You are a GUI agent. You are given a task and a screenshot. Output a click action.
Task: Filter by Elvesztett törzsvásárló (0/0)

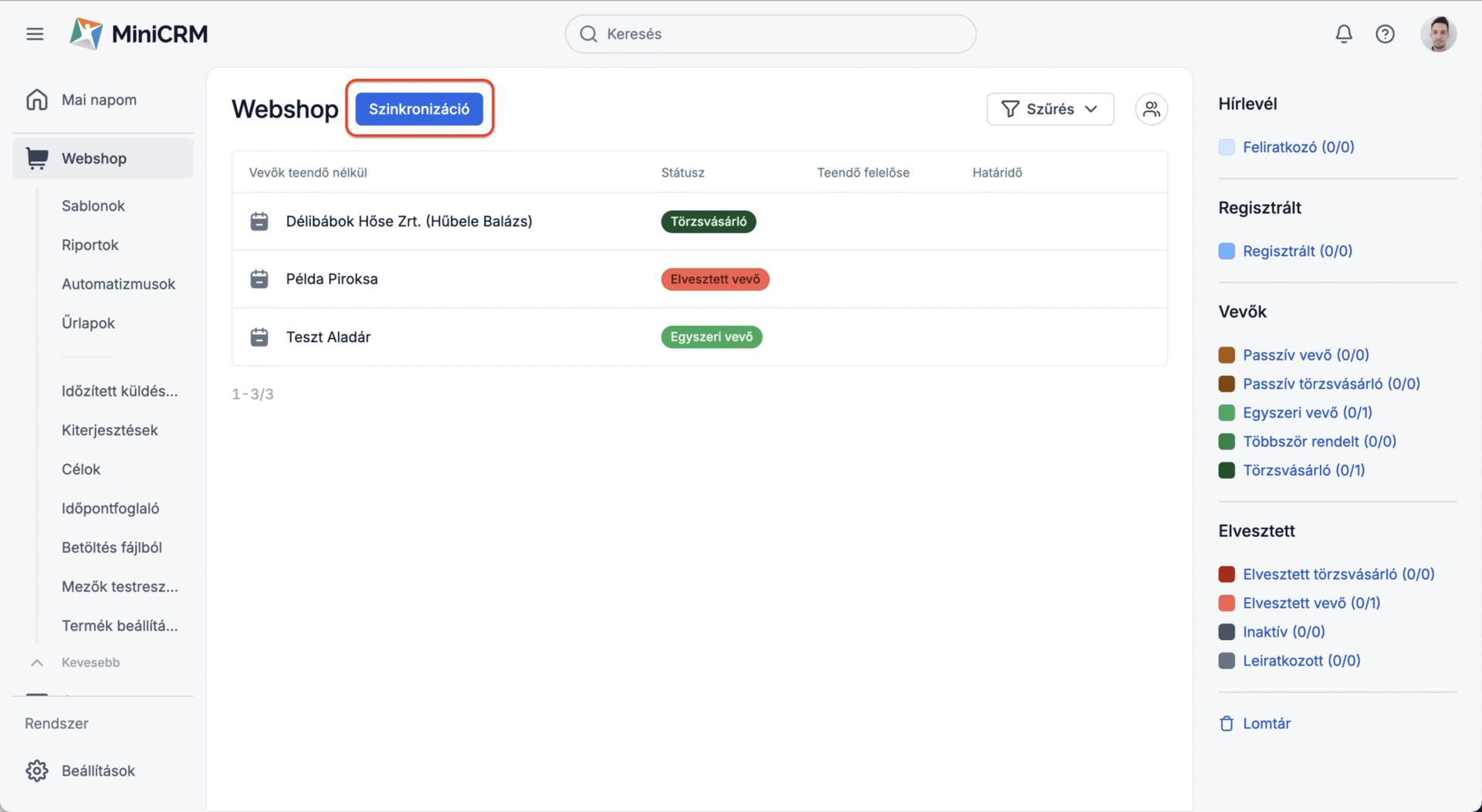[x=1338, y=574]
